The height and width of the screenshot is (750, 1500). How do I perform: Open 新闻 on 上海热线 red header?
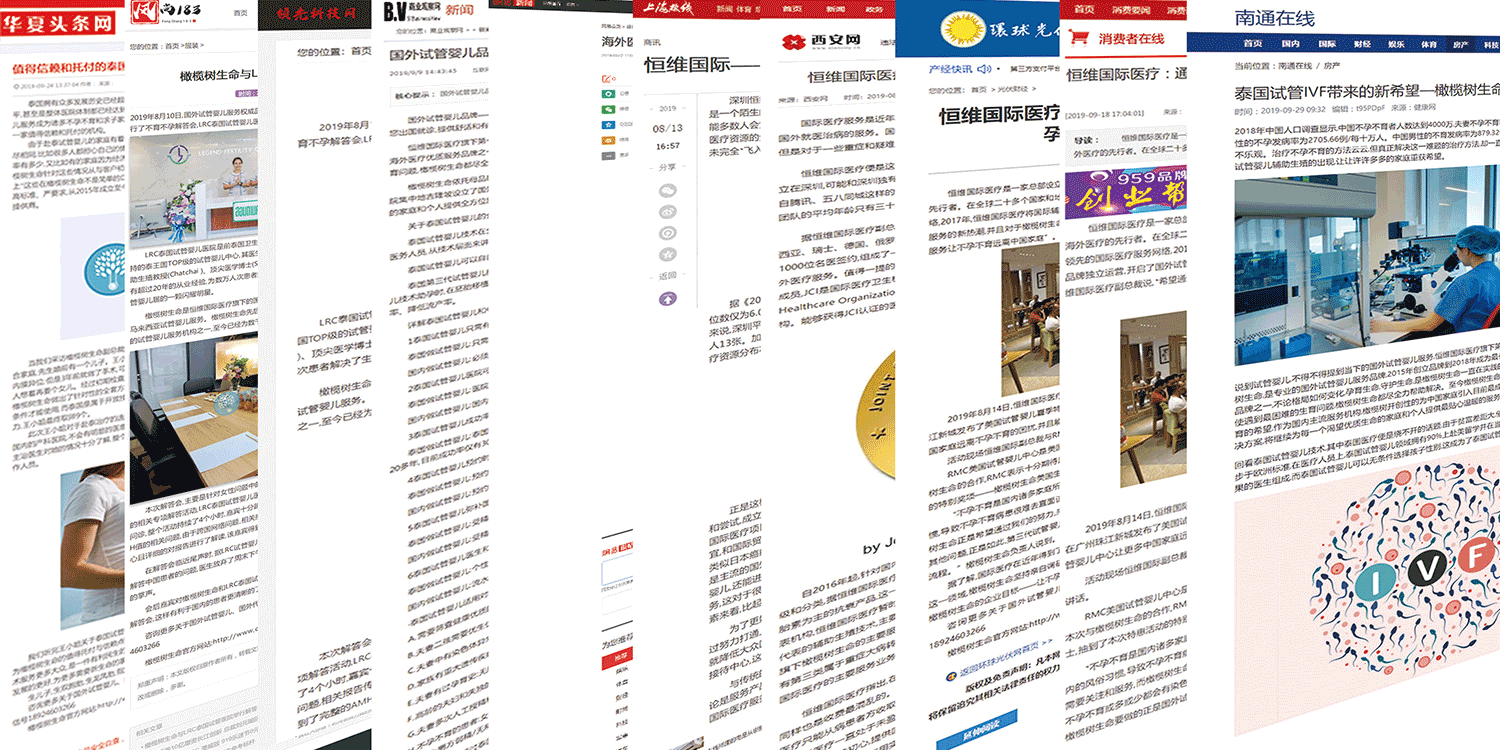click(724, 9)
